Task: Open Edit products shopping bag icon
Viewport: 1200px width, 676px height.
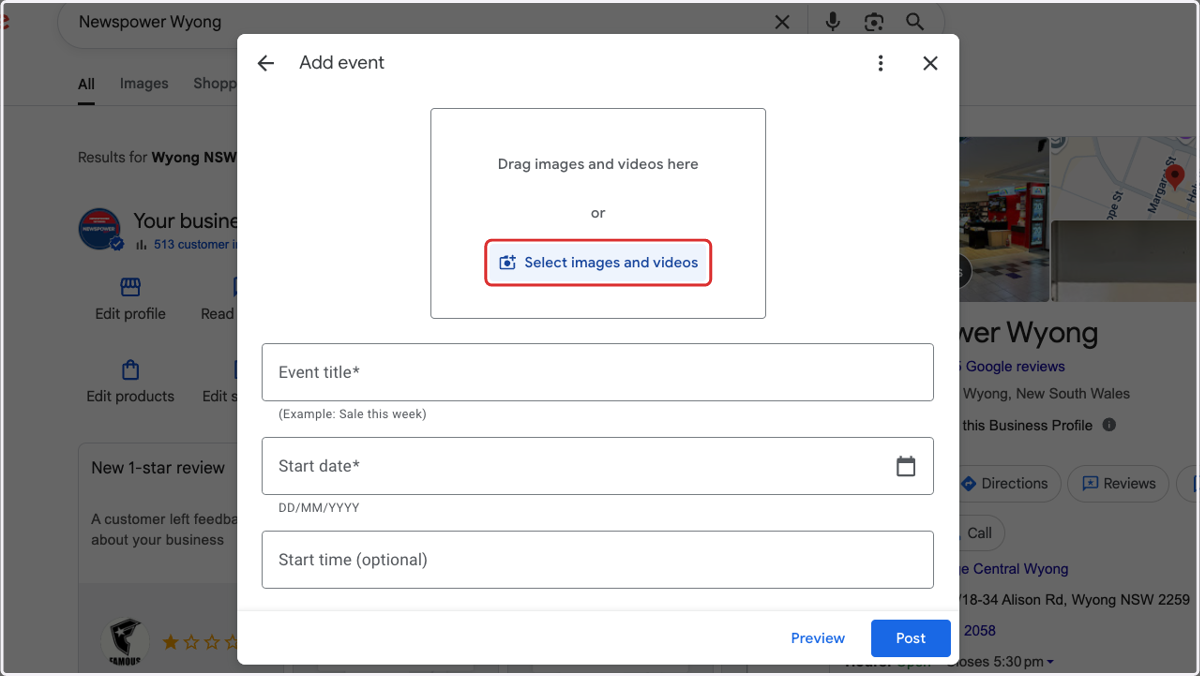Action: pos(130,370)
